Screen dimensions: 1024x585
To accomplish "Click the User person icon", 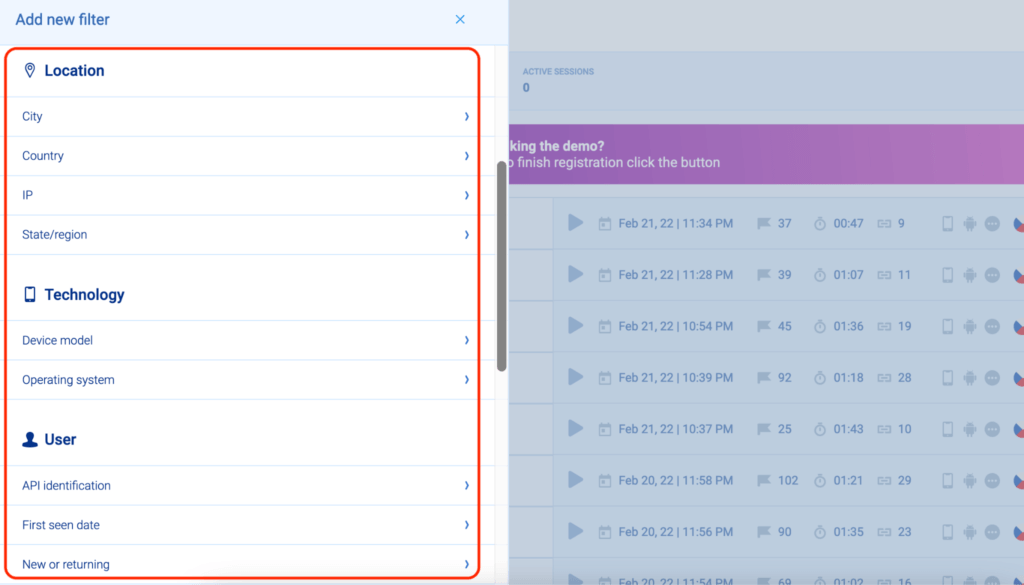I will [30, 440].
